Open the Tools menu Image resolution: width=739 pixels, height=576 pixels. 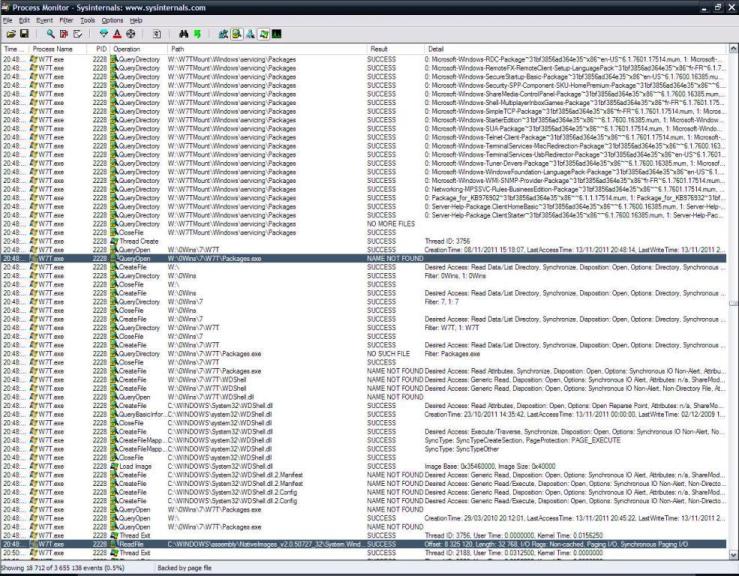coord(87,20)
